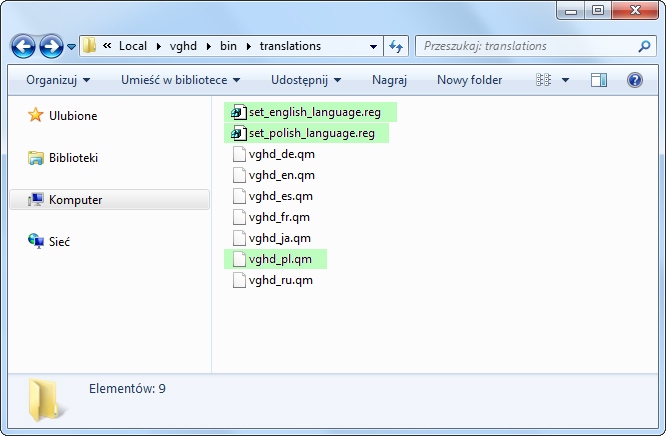The width and height of the screenshot is (666, 436).
Task: Click the Nagraj toolbar button
Action: click(389, 80)
